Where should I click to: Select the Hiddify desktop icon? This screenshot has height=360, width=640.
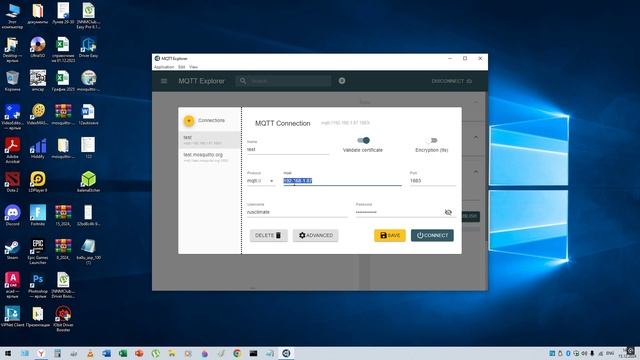pyautogui.click(x=38, y=149)
